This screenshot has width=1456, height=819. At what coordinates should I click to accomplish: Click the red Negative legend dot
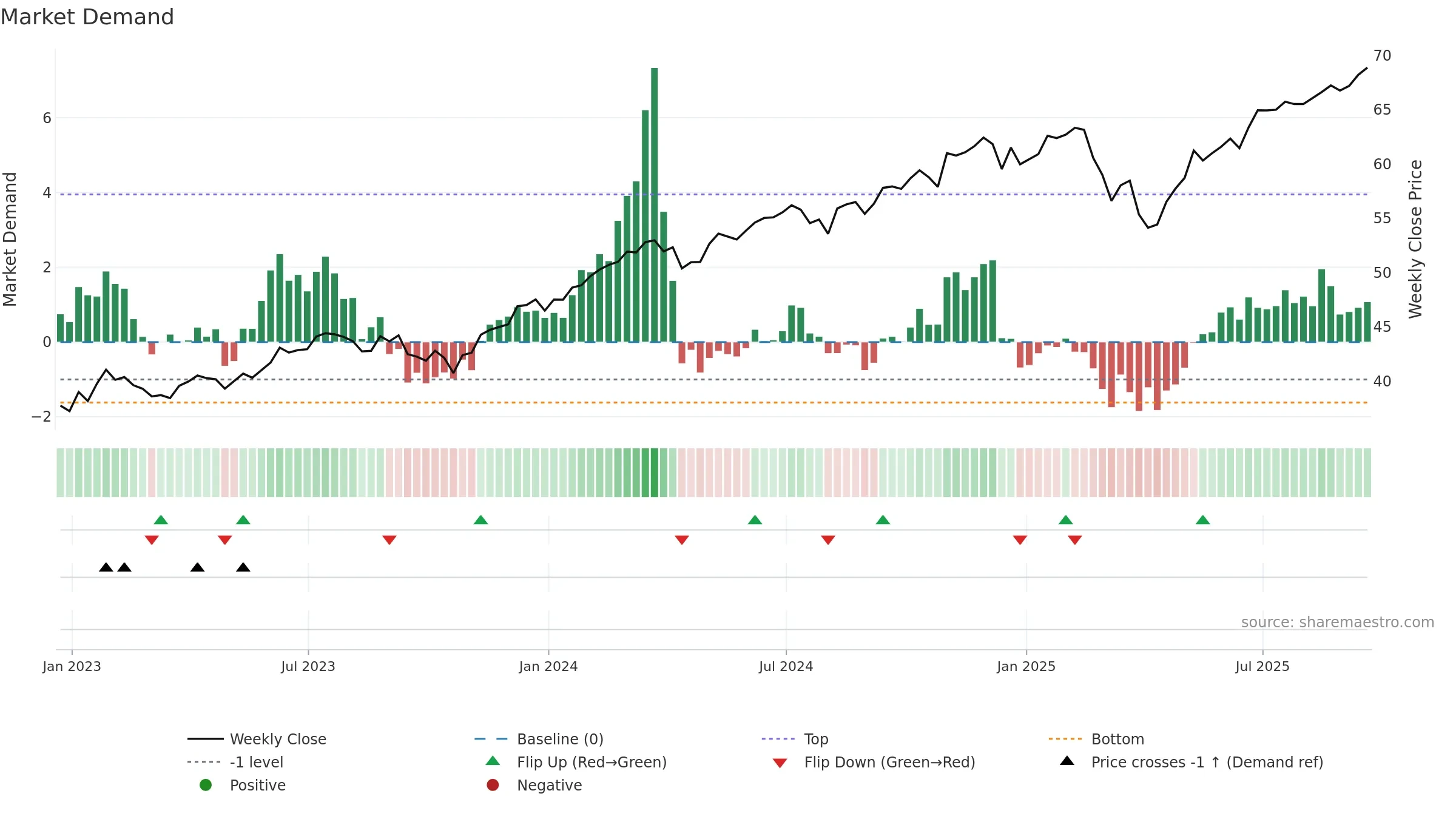coord(493,785)
